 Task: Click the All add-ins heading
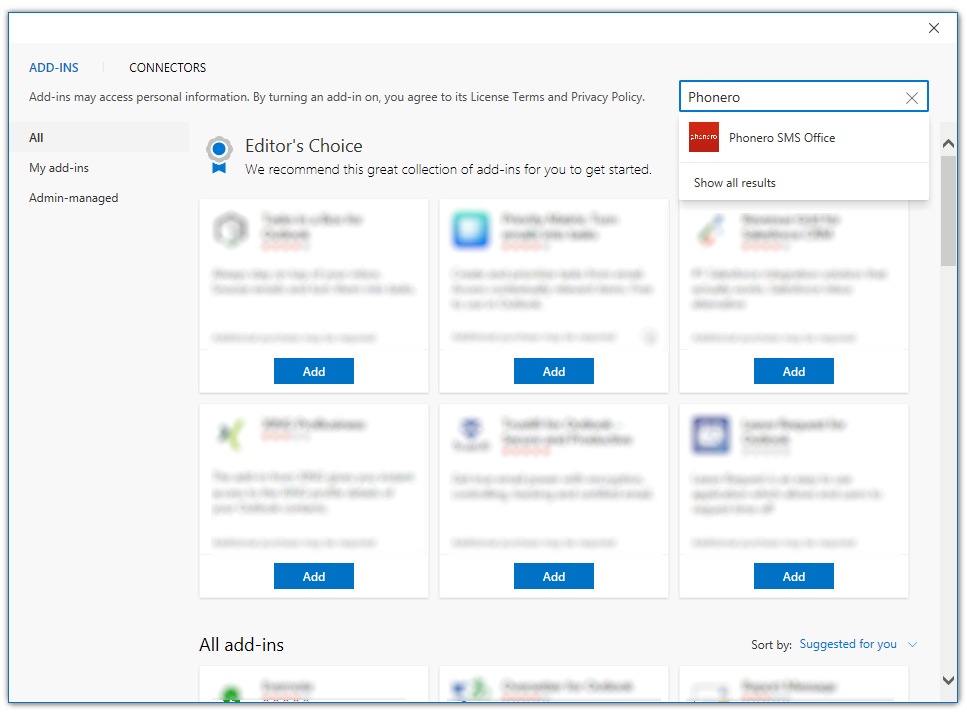(241, 645)
